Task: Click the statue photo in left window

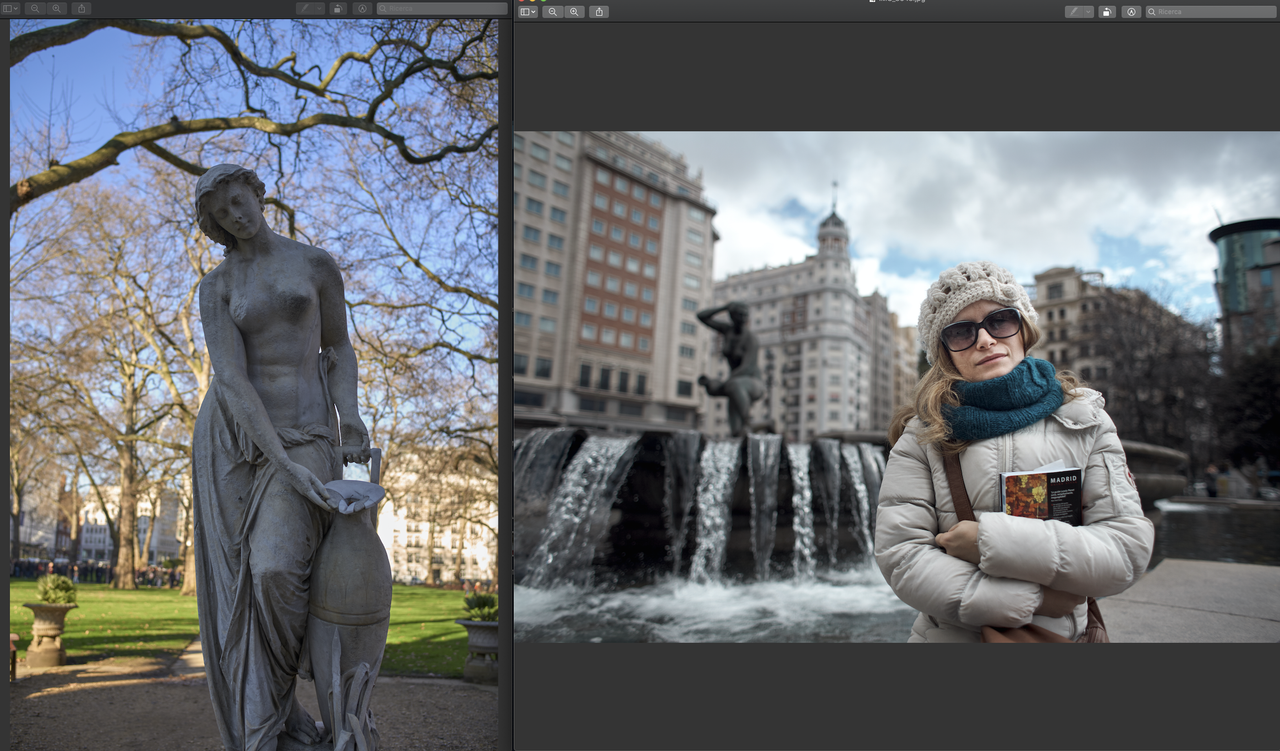Action: click(254, 384)
